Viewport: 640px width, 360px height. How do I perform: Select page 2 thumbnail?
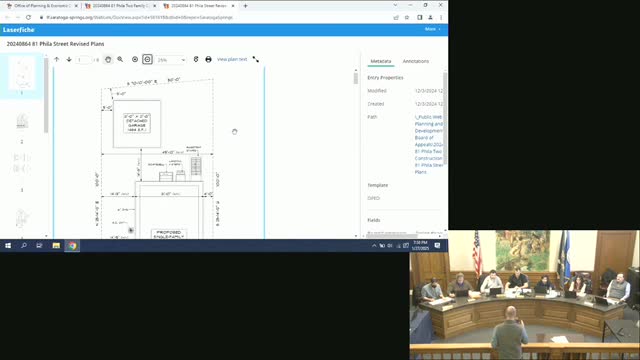pyautogui.click(x=22, y=121)
